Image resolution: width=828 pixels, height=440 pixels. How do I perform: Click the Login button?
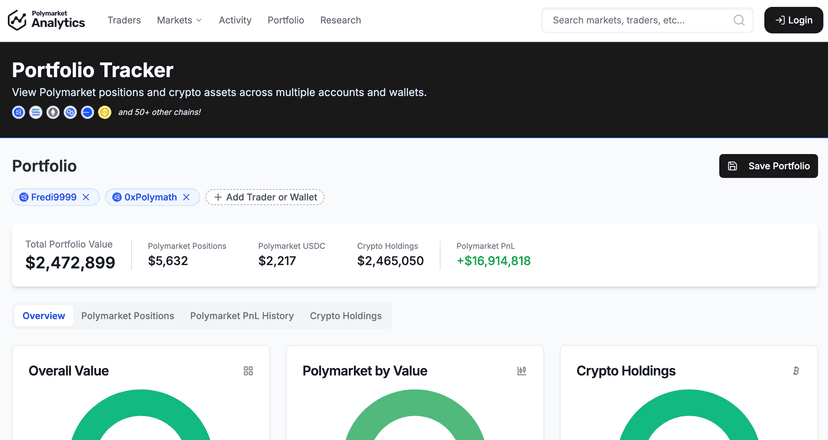tap(794, 20)
